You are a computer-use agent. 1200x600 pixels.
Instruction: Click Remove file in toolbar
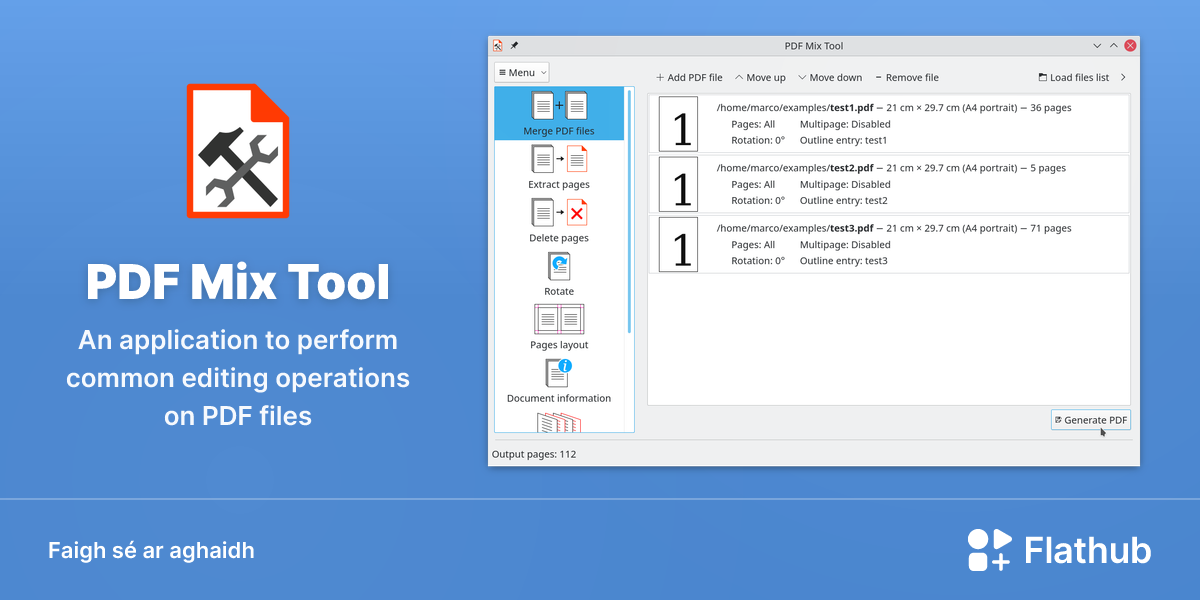907,77
